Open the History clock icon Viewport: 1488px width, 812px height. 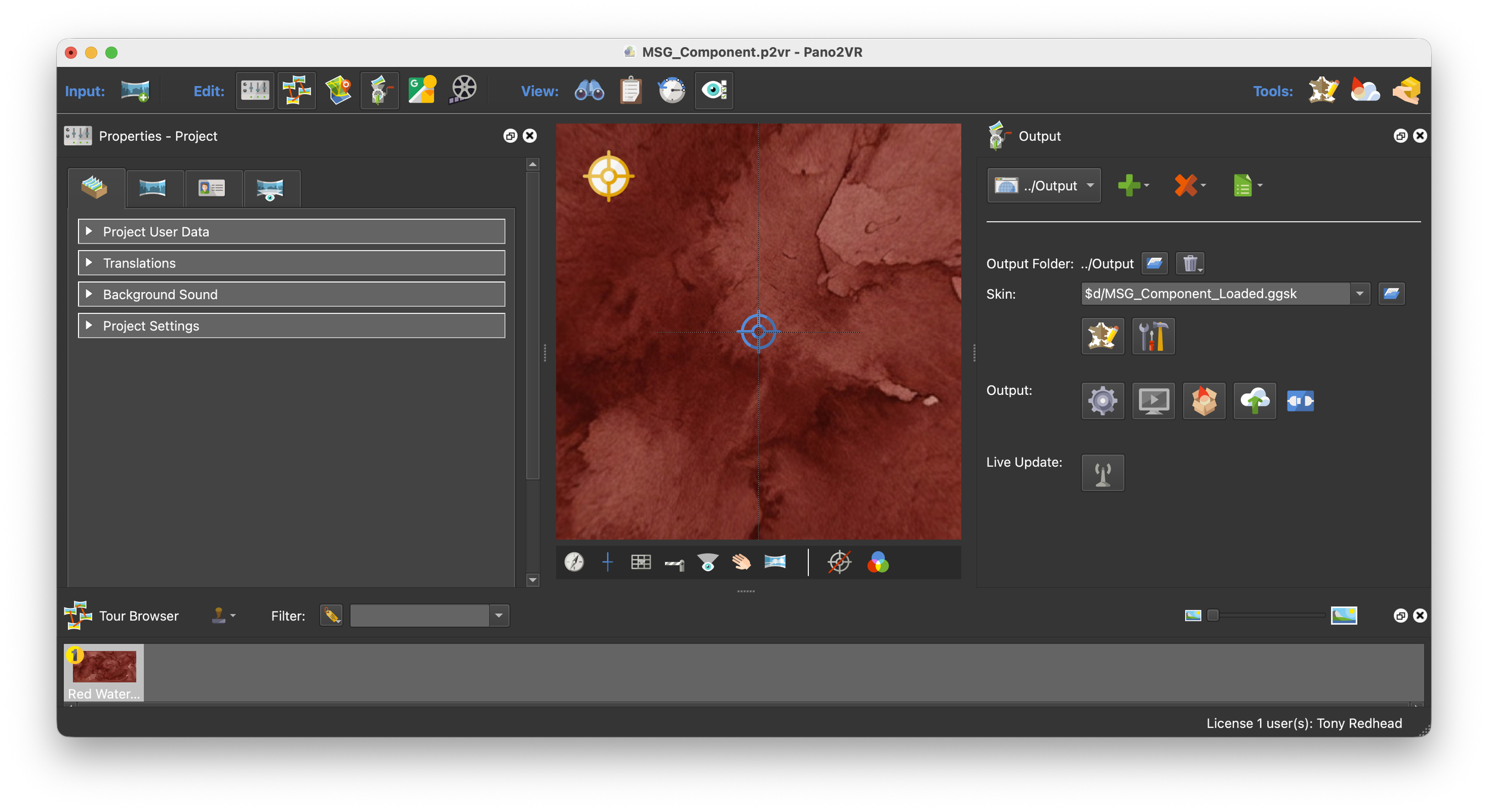click(x=672, y=90)
